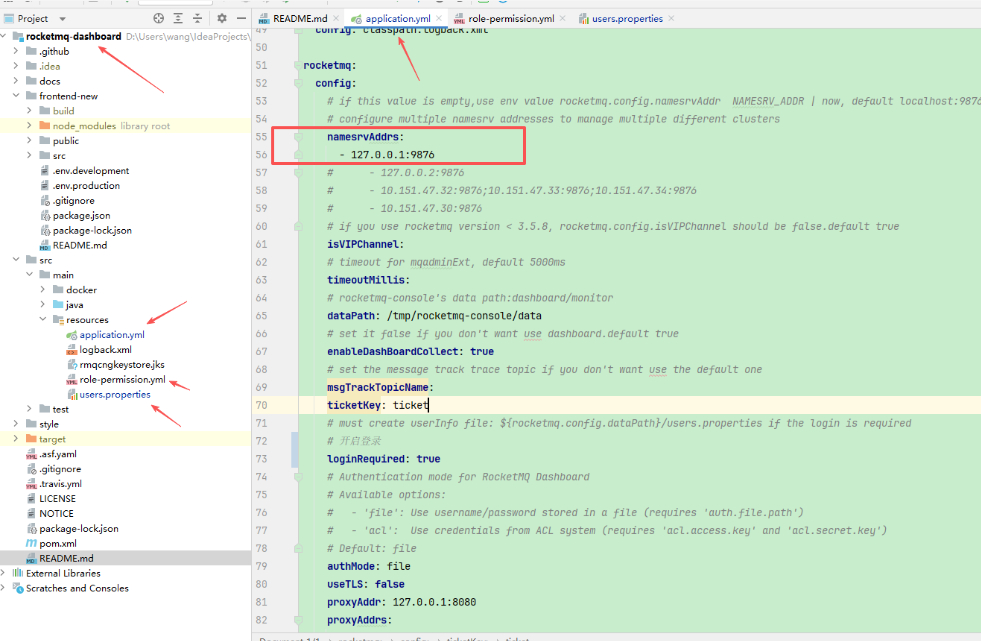The image size is (981, 641).
Task: Click the External Libraries icon
Action: tap(18, 573)
